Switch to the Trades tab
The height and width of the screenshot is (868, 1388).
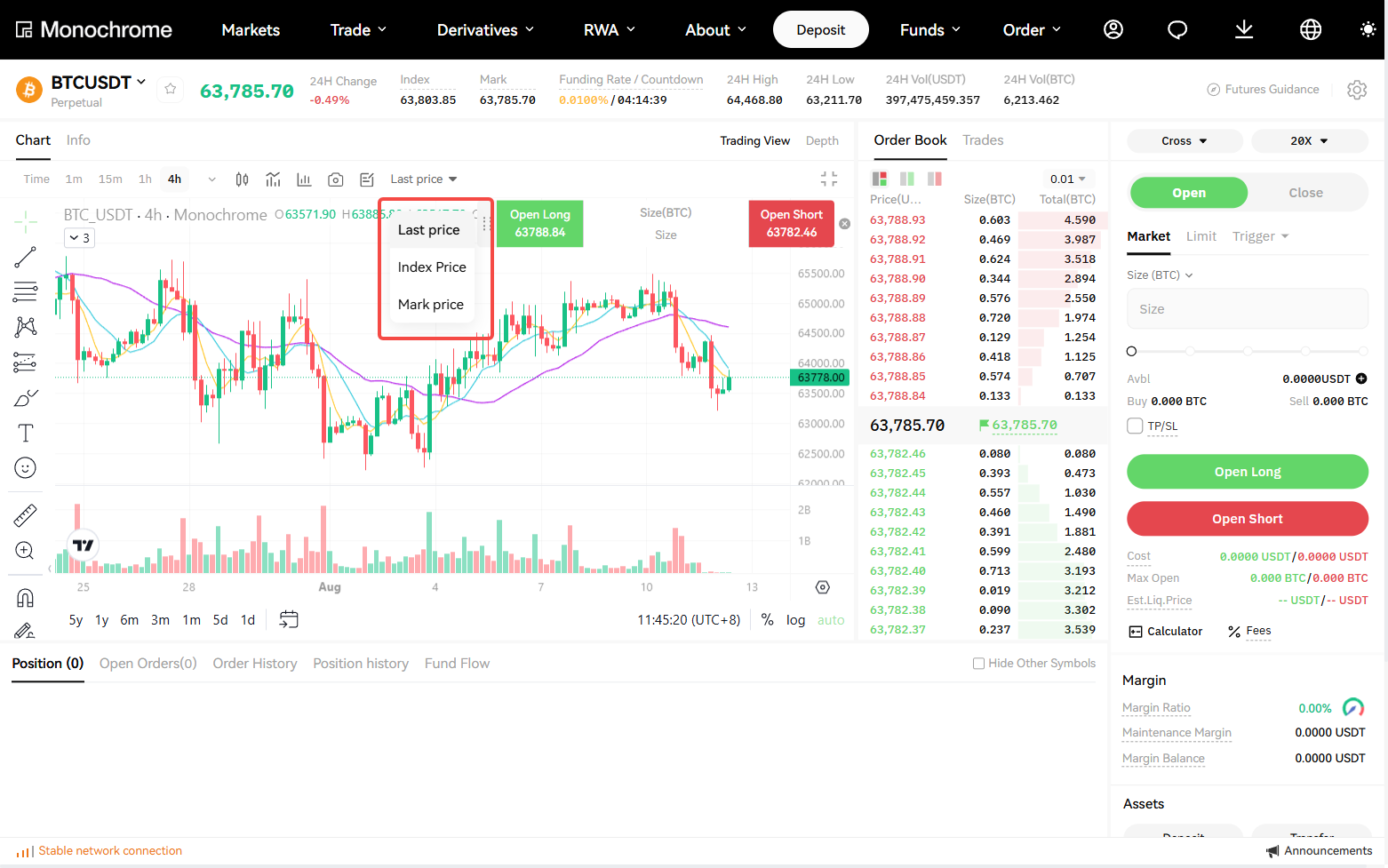983,140
